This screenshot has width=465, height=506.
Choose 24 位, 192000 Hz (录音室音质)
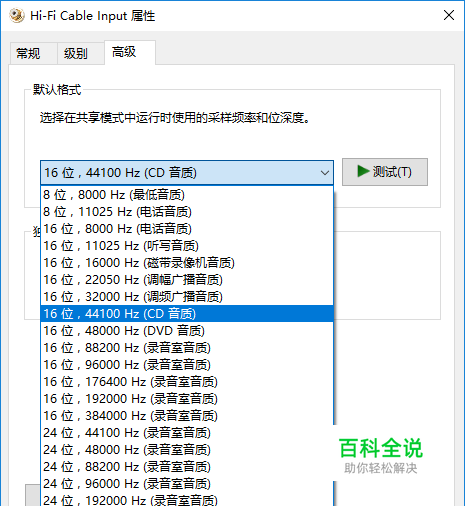tap(187, 499)
